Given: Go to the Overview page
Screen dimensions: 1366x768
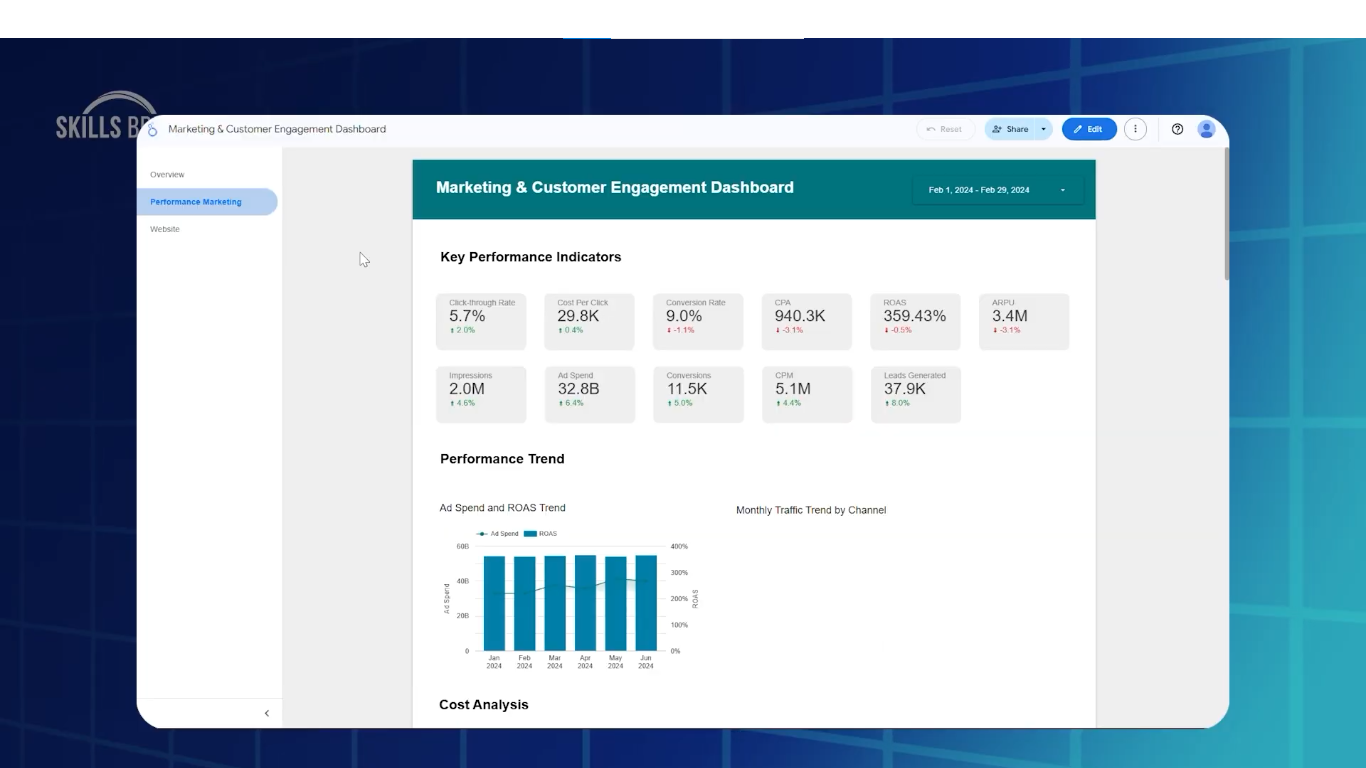Looking at the screenshot, I should 167,175.
